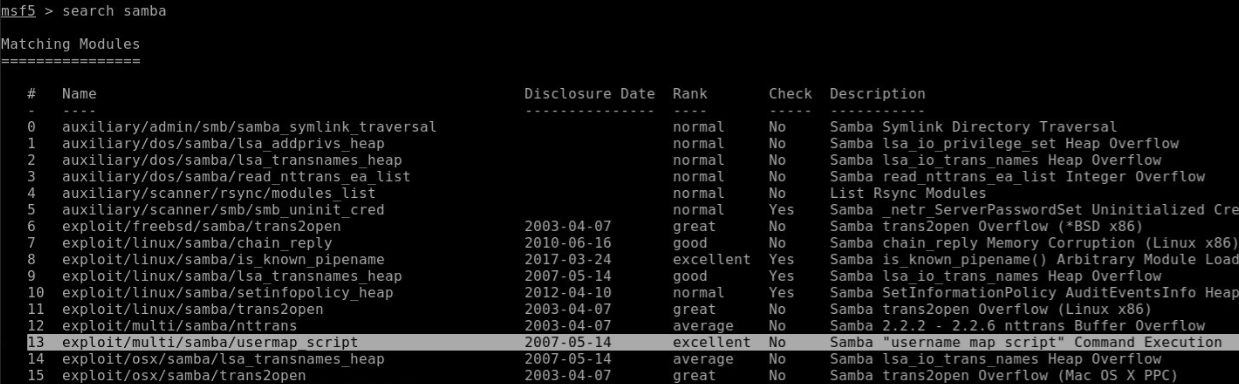1239x384 pixels.
Task: Click 'good' rank in chain_reply row
Action: coord(691,242)
